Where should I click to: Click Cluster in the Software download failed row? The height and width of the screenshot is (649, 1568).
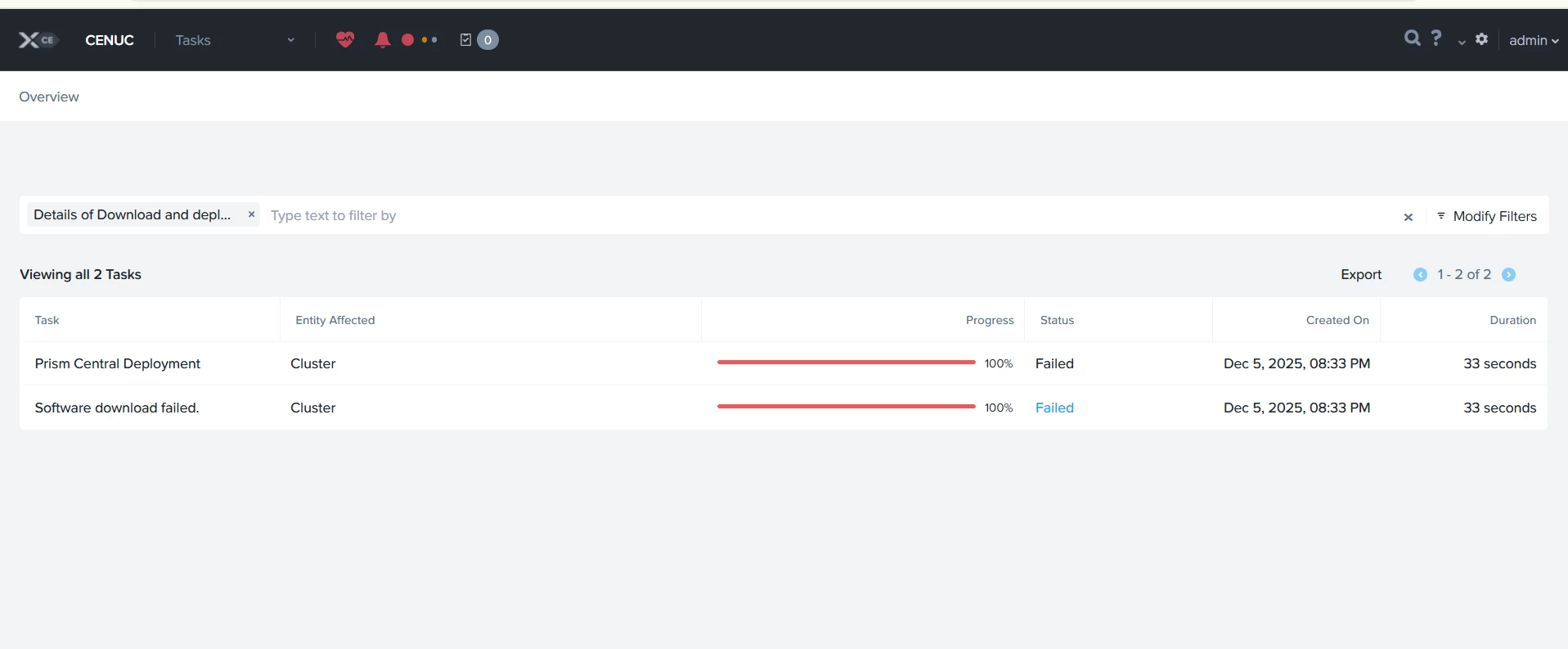click(x=313, y=408)
